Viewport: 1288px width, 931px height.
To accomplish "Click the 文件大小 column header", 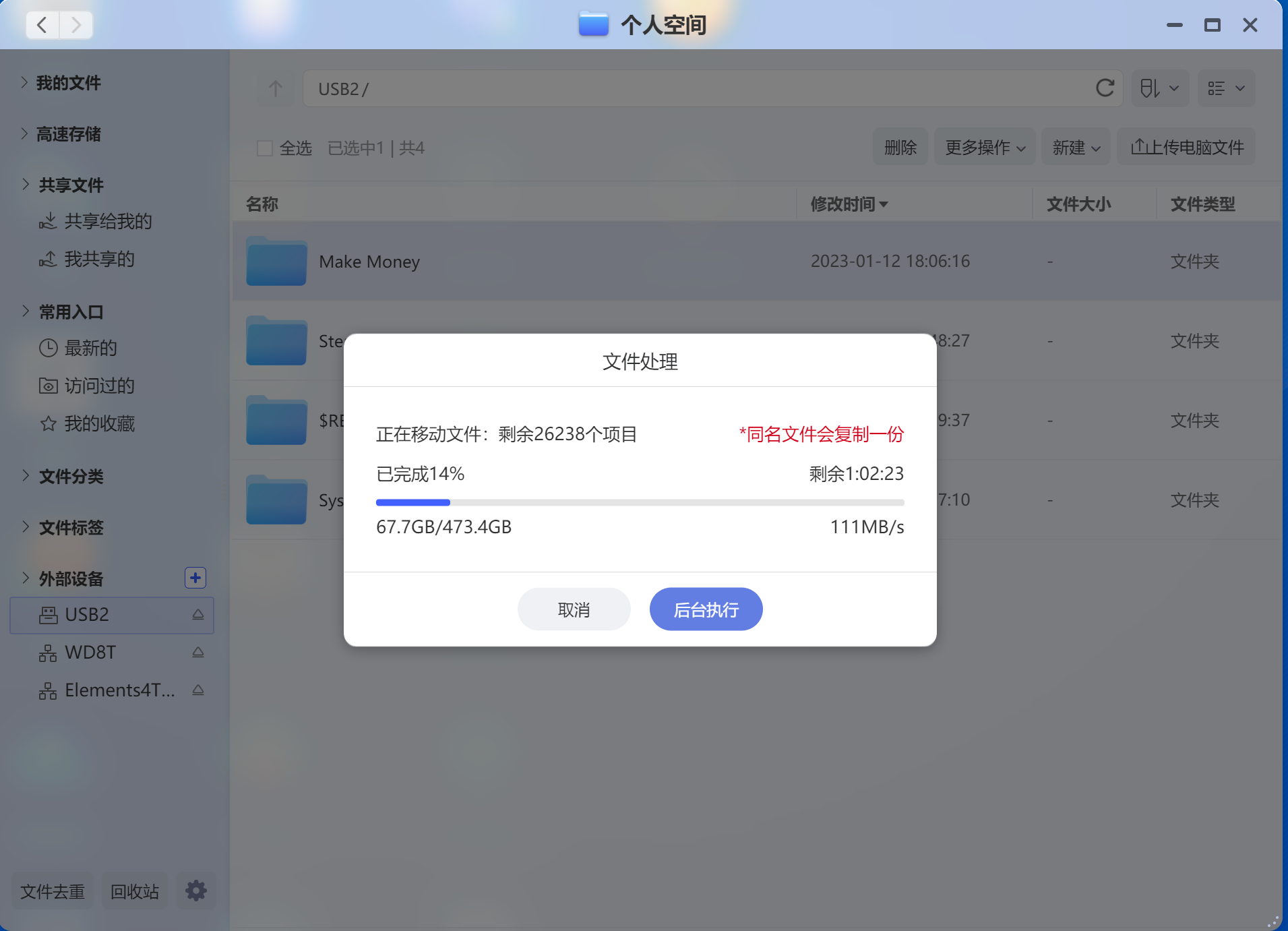I will pos(1078,204).
